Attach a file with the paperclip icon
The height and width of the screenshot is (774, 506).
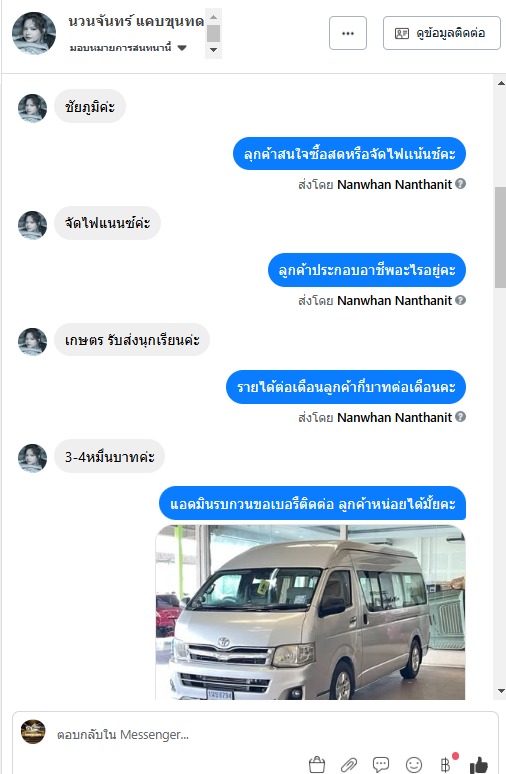tap(349, 765)
